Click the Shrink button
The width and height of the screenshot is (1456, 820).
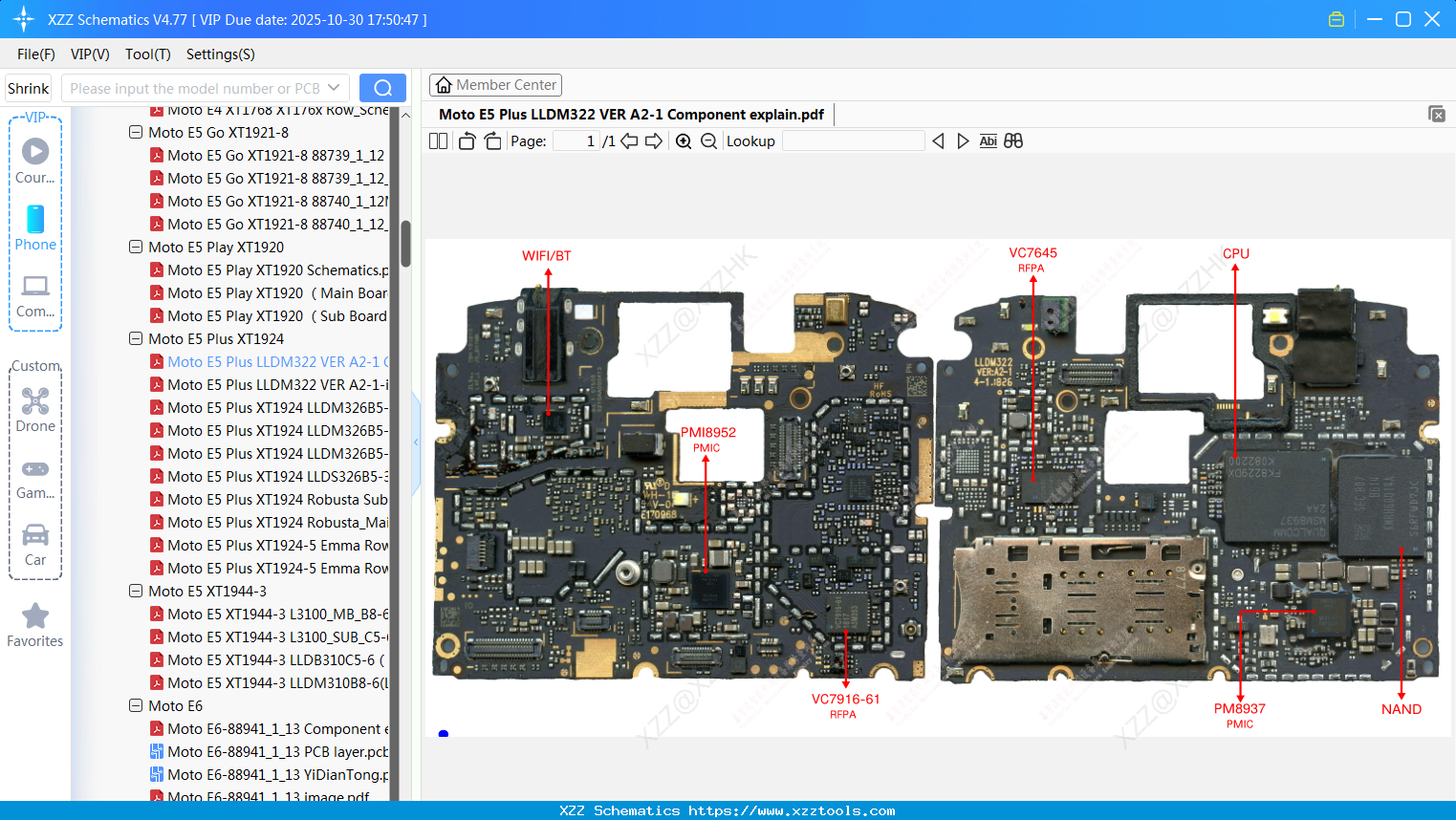[x=28, y=87]
